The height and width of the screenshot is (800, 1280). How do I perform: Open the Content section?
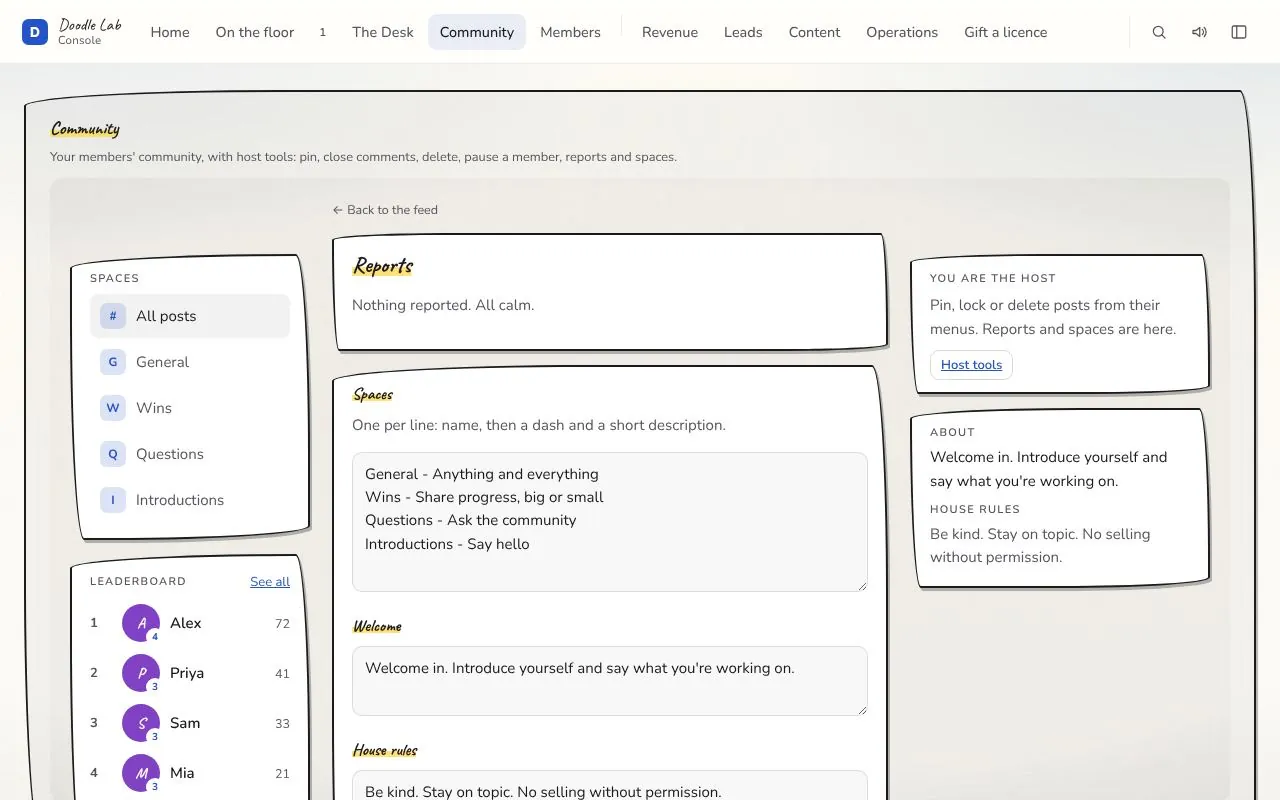[x=814, y=32]
